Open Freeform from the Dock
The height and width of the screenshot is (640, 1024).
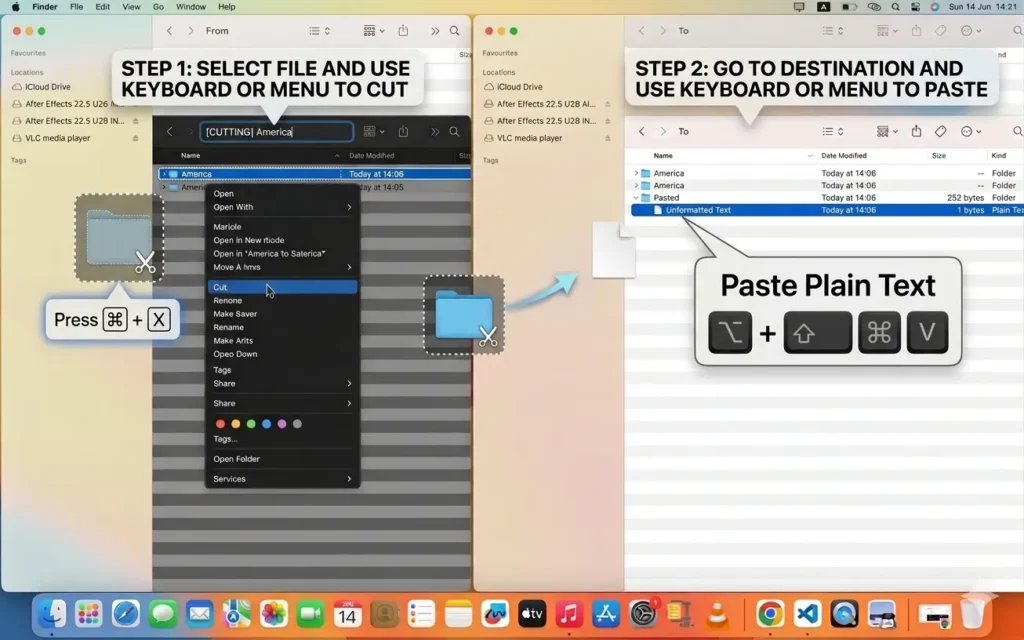[x=495, y=614]
